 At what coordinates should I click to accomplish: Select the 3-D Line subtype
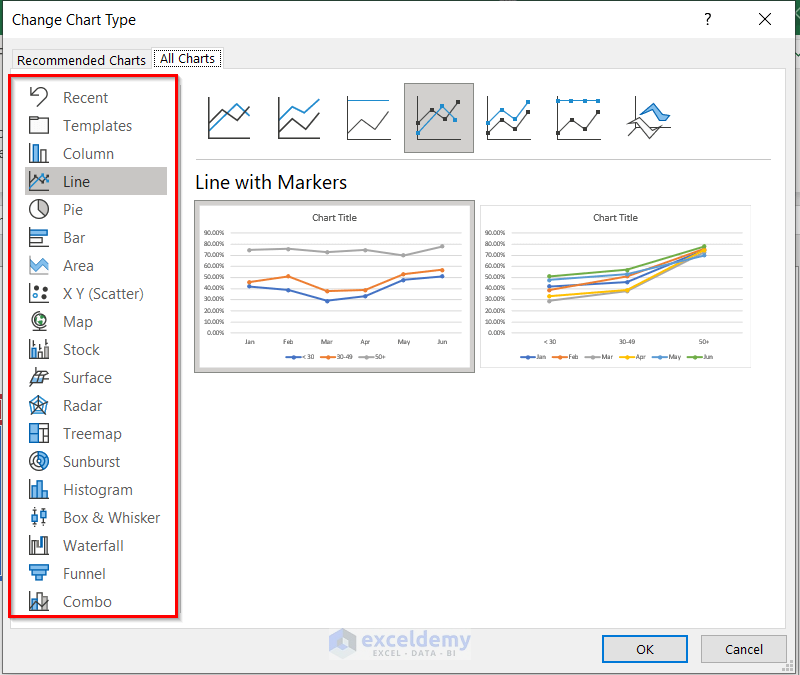648,118
